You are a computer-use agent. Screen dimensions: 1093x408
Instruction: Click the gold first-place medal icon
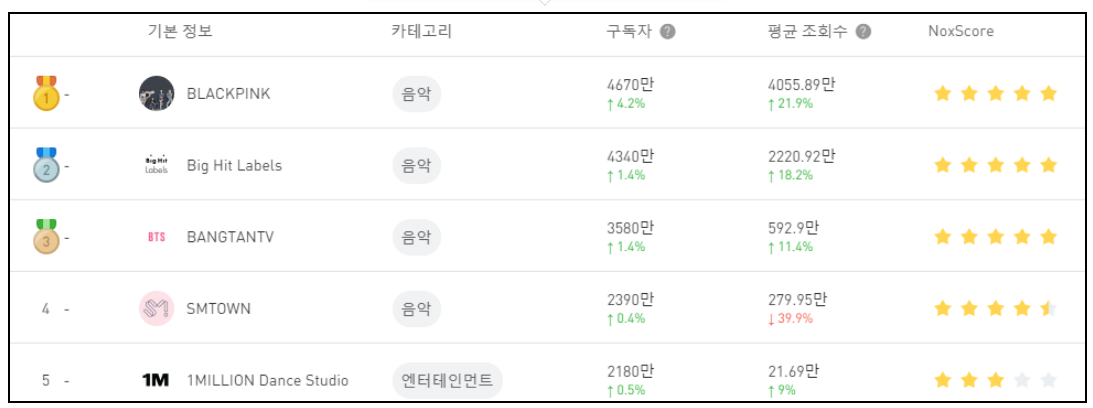pos(46,93)
